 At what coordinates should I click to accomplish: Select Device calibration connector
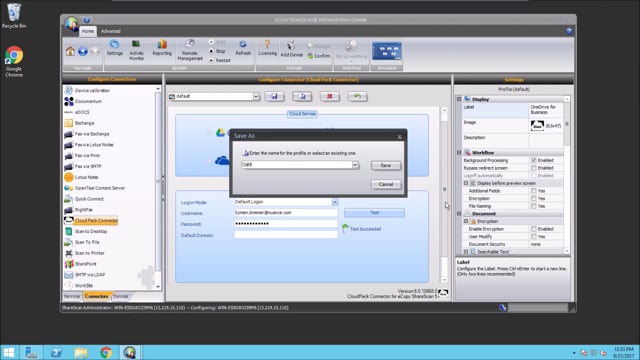point(87,90)
